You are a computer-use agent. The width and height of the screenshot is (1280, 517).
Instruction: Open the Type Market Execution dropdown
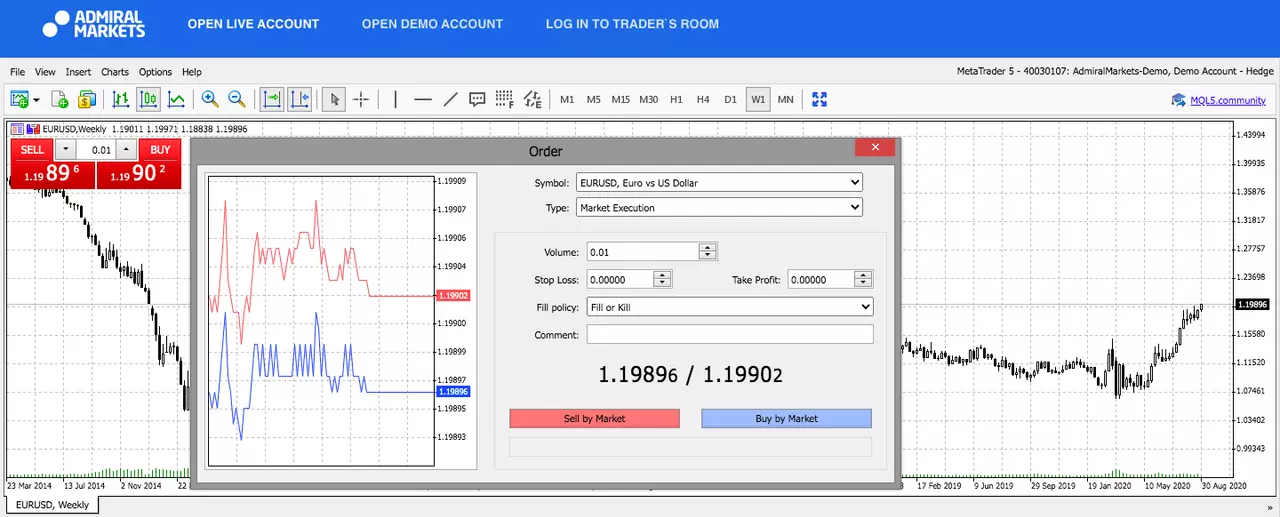point(719,208)
